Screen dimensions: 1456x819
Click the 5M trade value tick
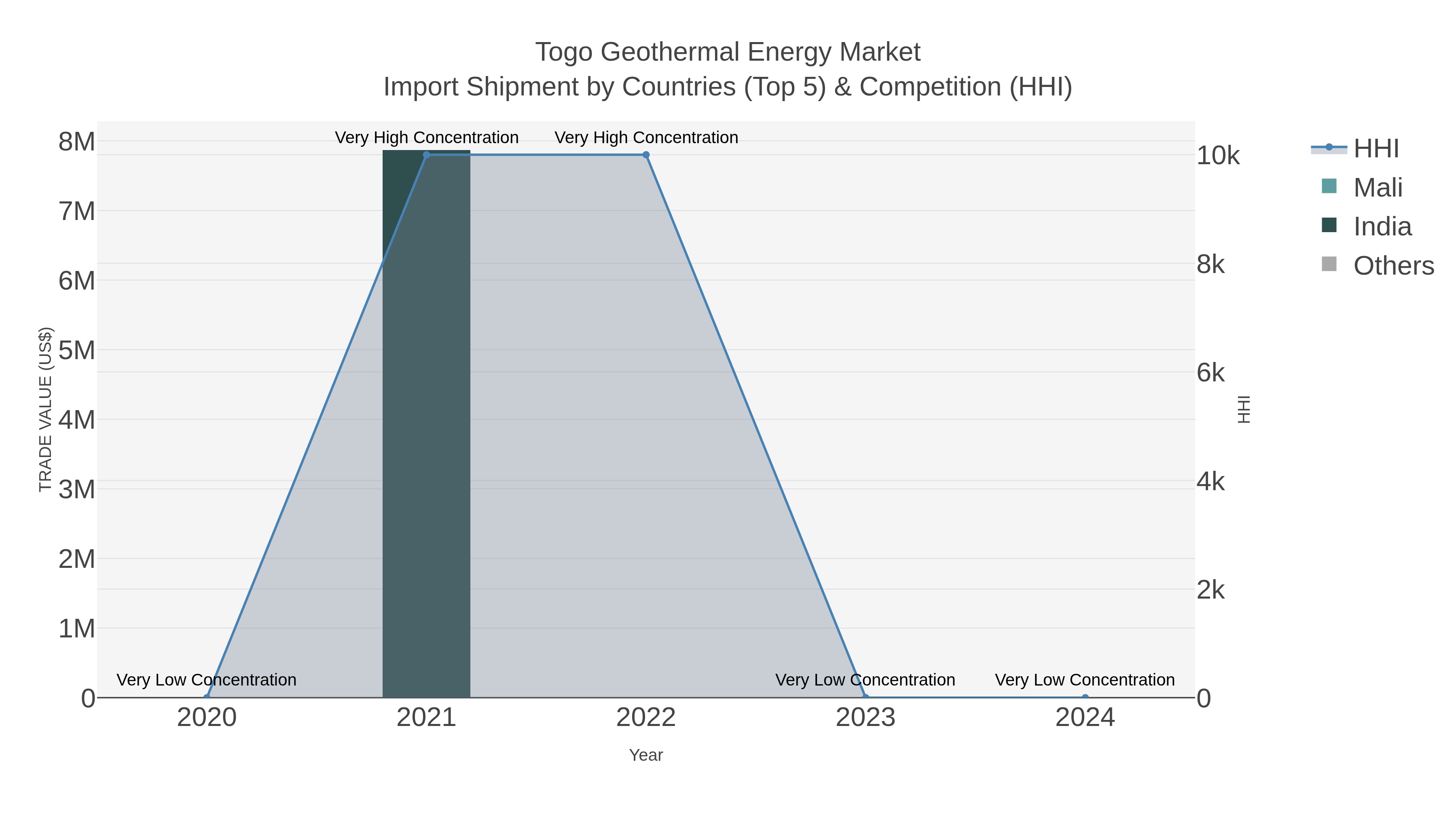[77, 350]
